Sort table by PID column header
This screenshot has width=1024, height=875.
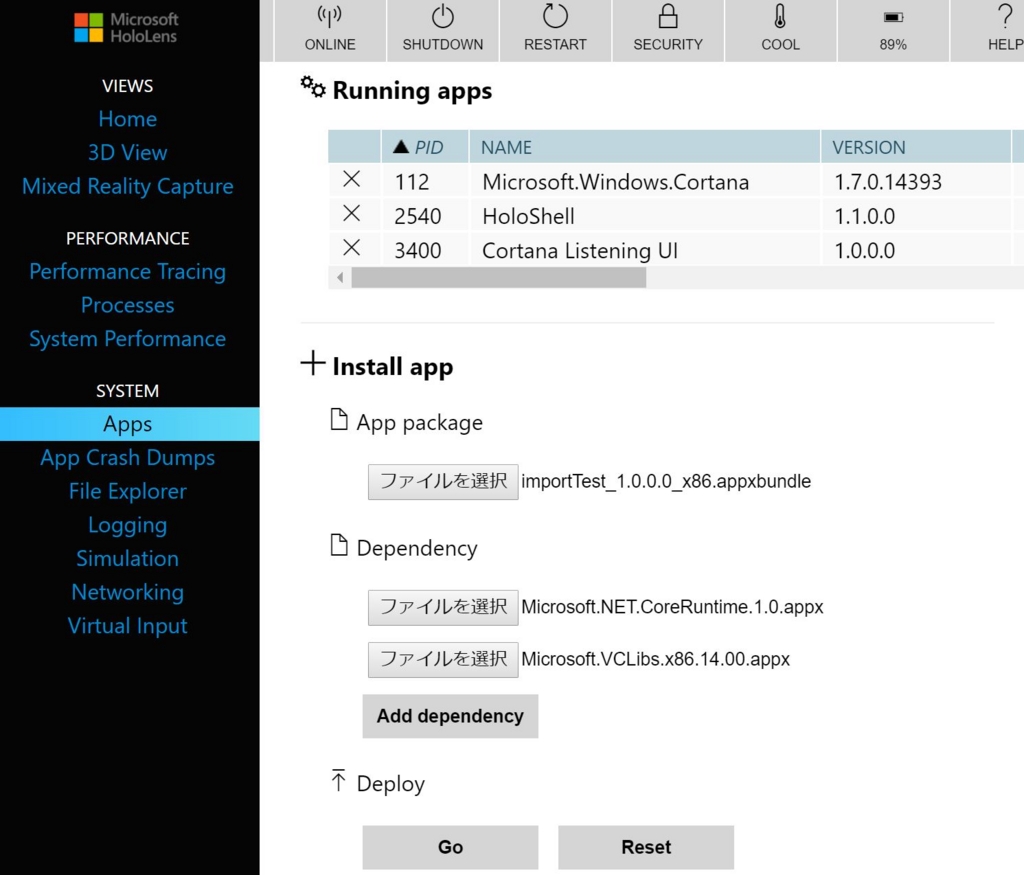pyautogui.click(x=425, y=147)
